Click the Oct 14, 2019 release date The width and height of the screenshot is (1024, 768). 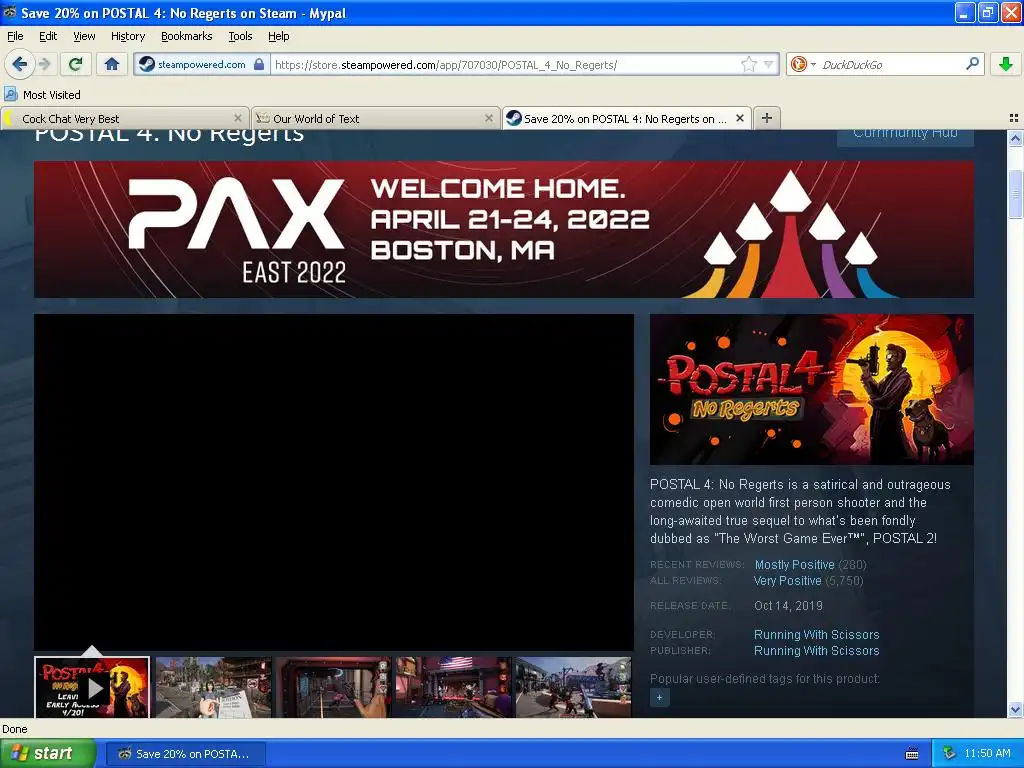(788, 605)
